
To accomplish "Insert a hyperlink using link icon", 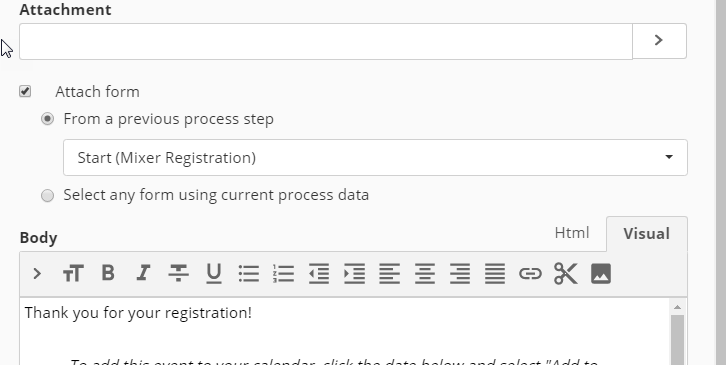I will (530, 274).
